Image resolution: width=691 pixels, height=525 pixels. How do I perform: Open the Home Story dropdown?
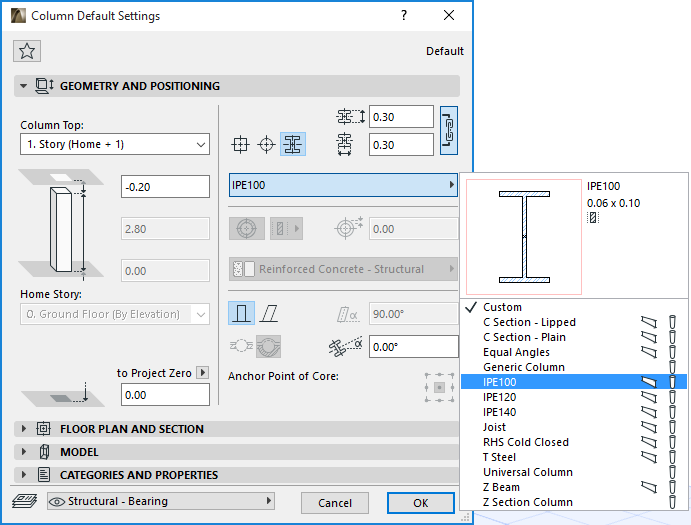click(115, 314)
